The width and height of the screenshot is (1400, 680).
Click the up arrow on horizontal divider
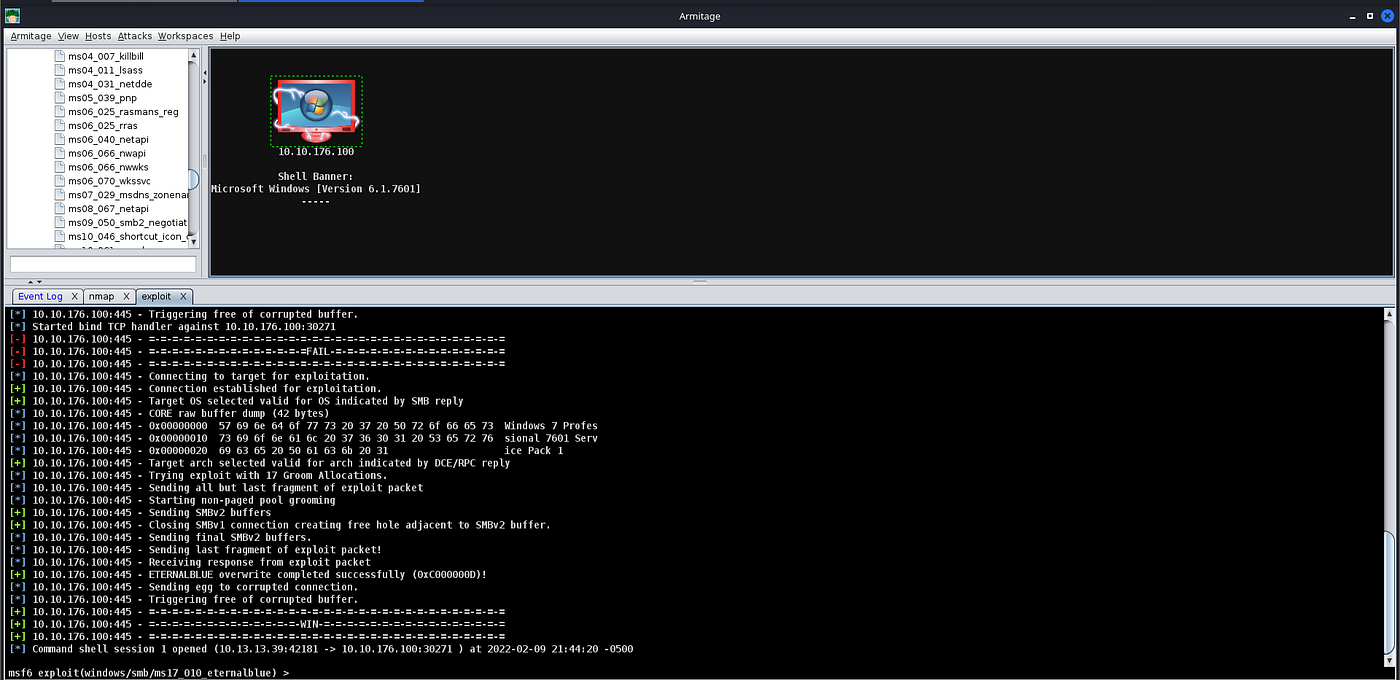tap(29, 282)
